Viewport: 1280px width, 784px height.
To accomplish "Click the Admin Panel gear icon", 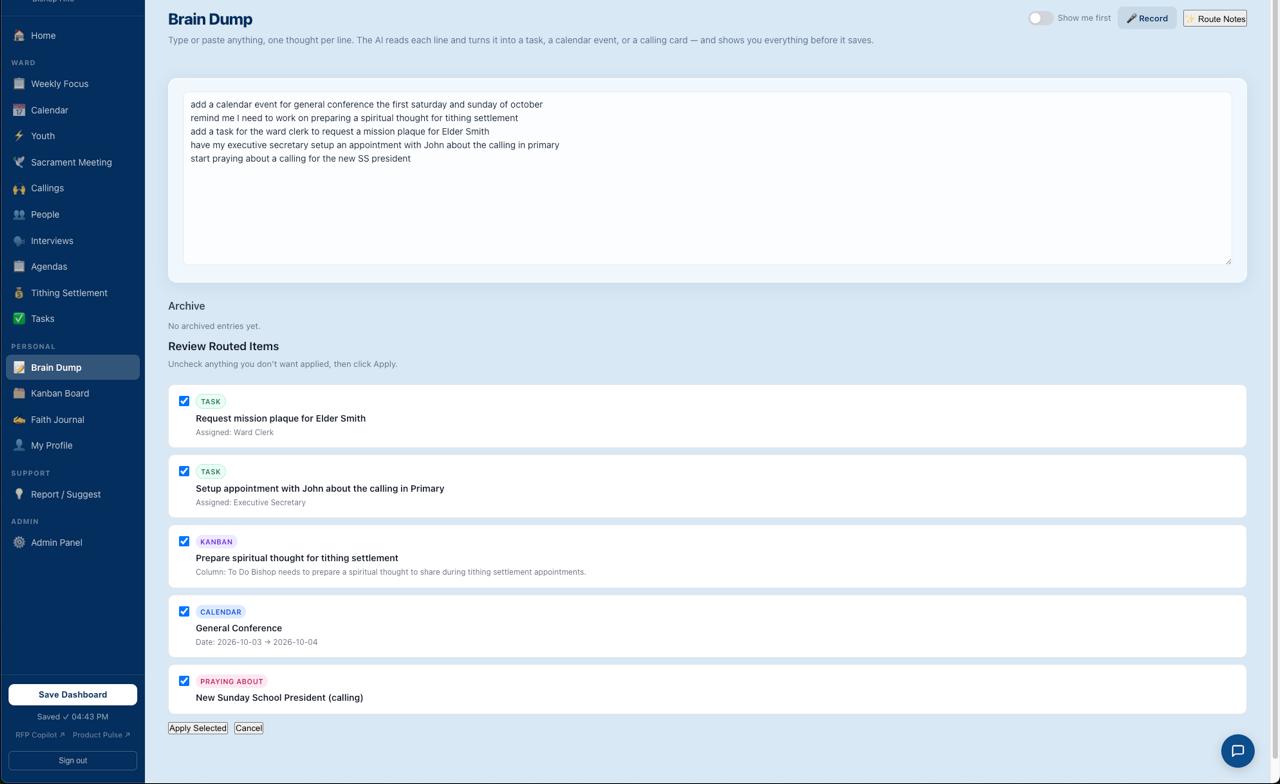I will (x=19, y=543).
